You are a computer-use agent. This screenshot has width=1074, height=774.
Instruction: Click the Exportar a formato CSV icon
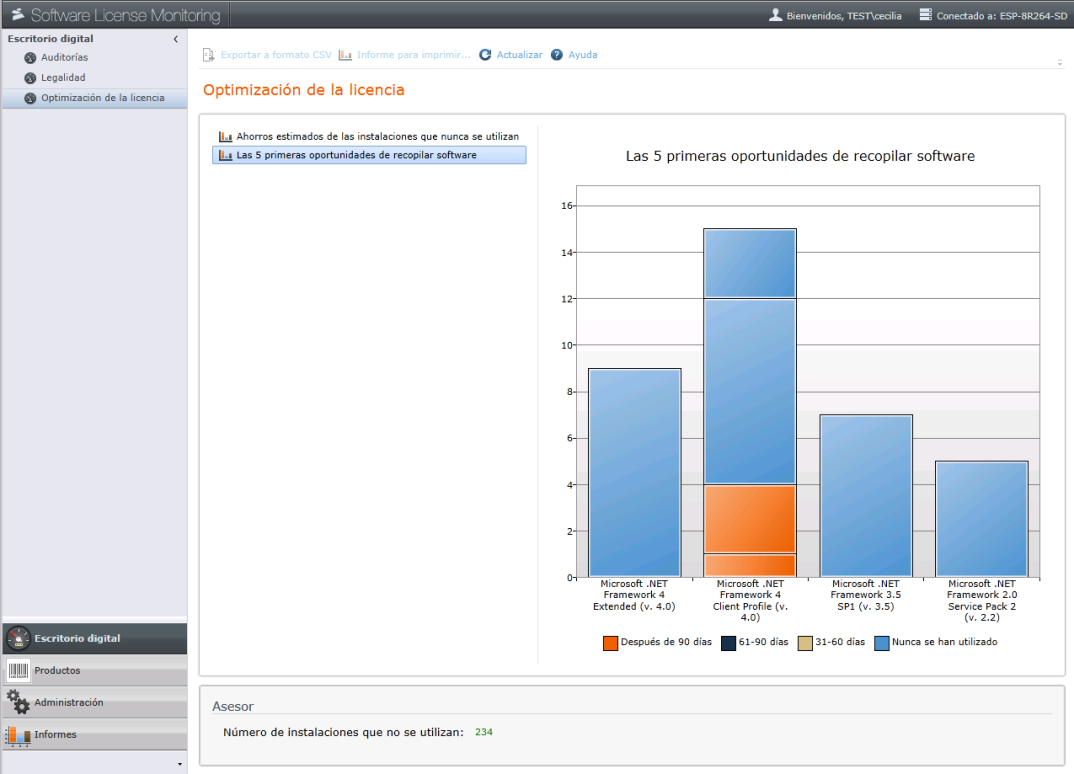[209, 55]
